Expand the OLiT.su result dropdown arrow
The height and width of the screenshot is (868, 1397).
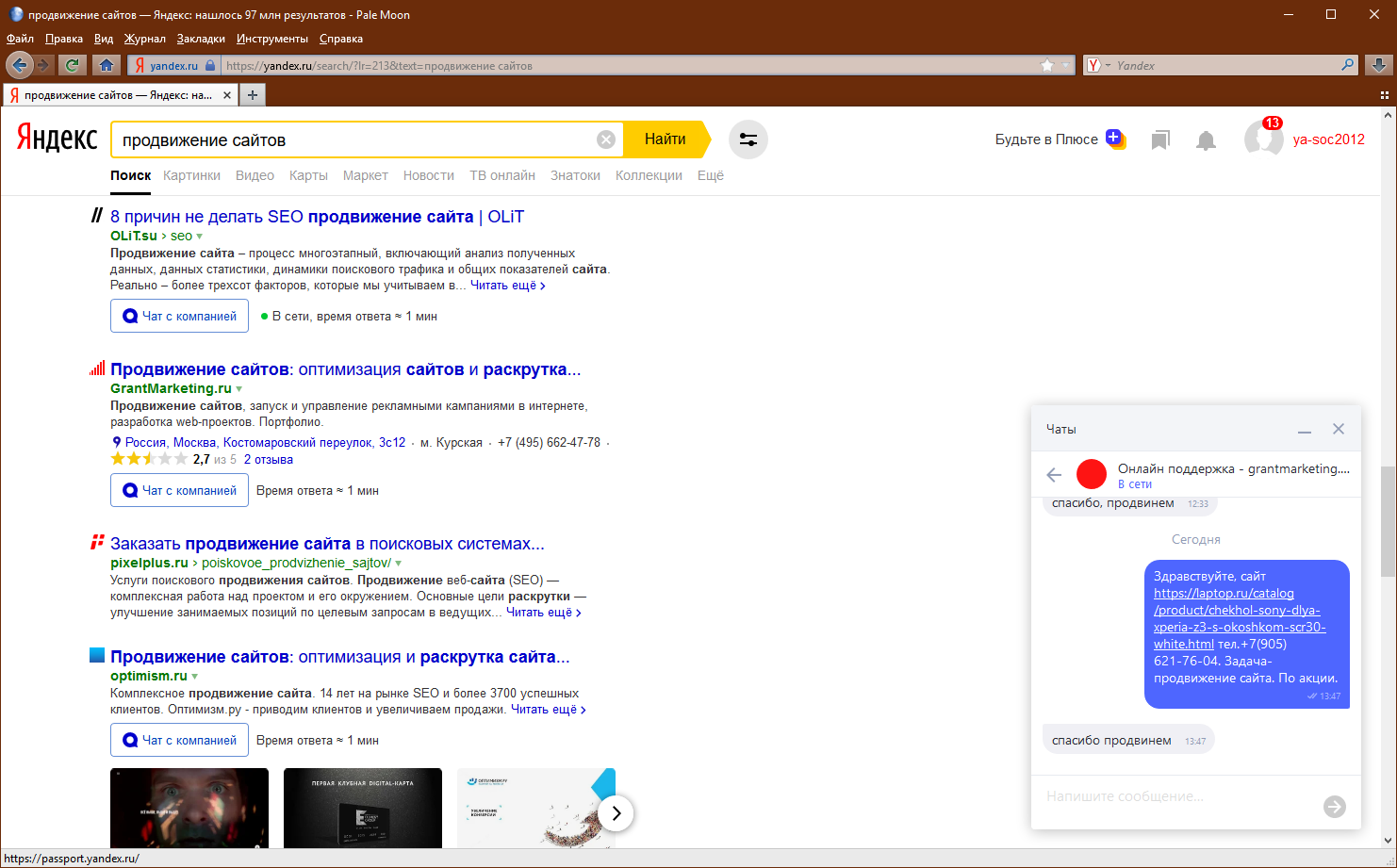[x=199, y=237]
